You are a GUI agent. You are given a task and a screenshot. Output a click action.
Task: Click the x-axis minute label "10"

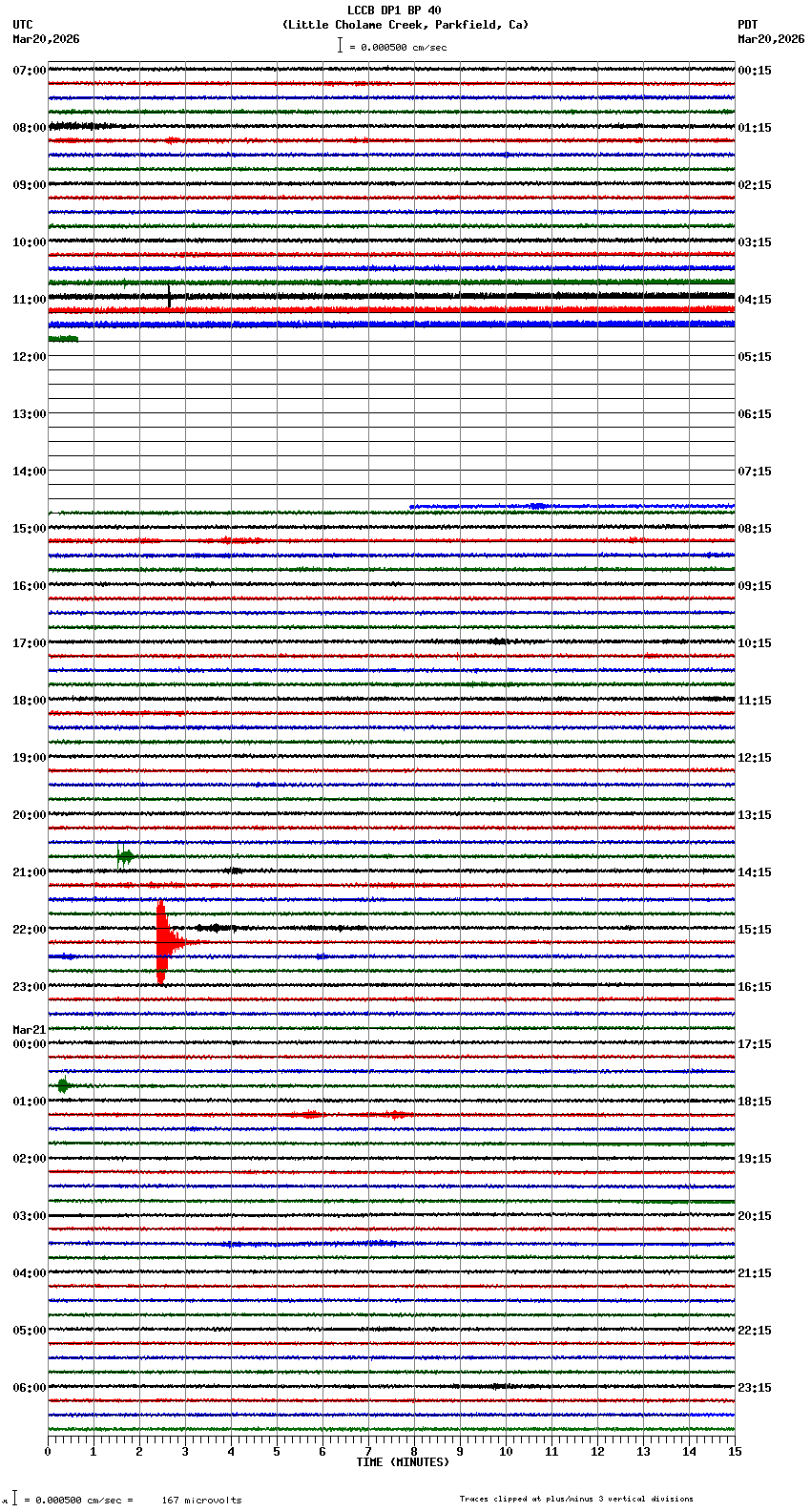pyautogui.click(x=506, y=1452)
